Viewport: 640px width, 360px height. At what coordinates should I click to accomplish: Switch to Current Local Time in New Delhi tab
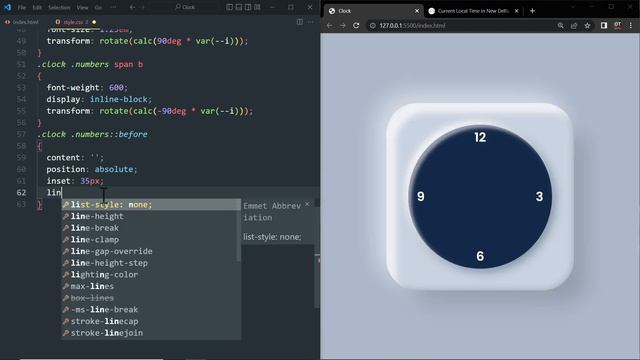pyautogui.click(x=473, y=11)
